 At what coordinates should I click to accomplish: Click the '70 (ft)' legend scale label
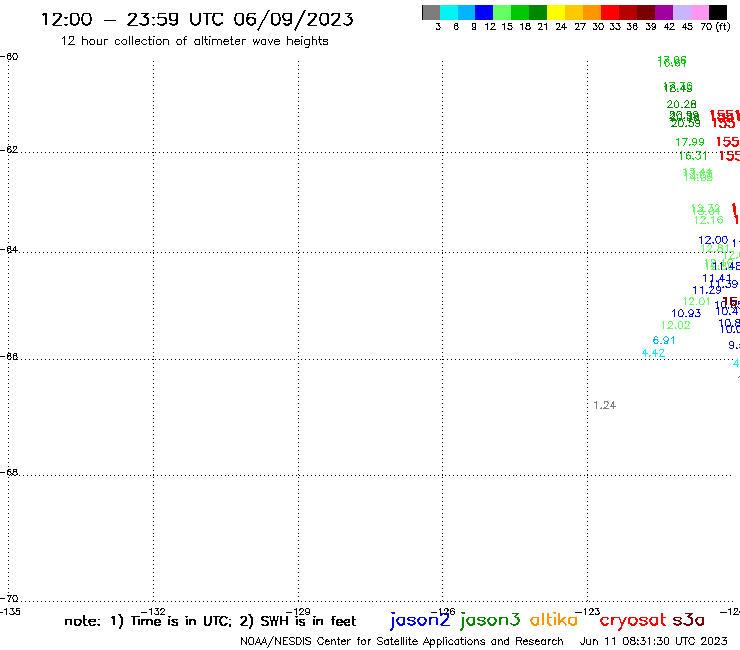715,27
